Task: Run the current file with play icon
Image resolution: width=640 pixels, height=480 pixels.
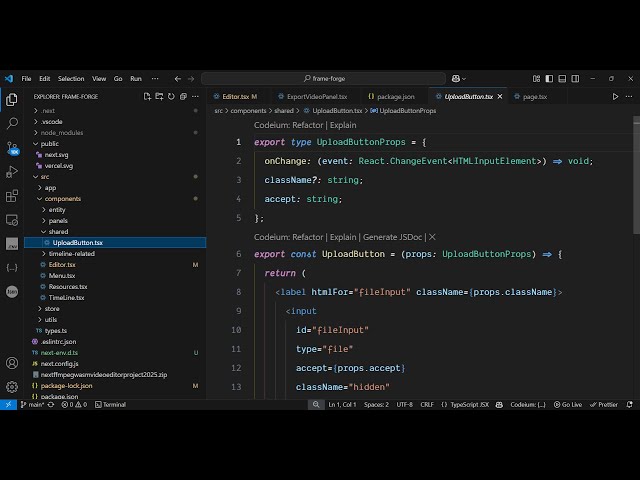Action: click(615, 97)
